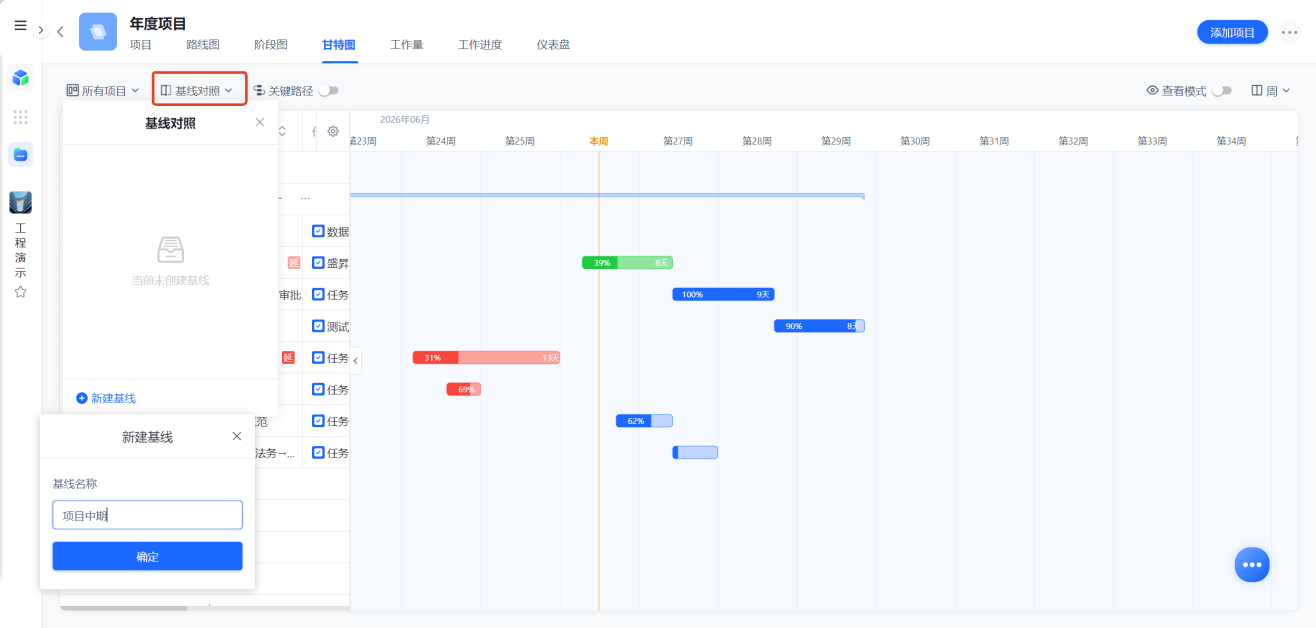This screenshot has width=1316, height=628.
Task: Click the green 39% progress bar
Action: 627,263
